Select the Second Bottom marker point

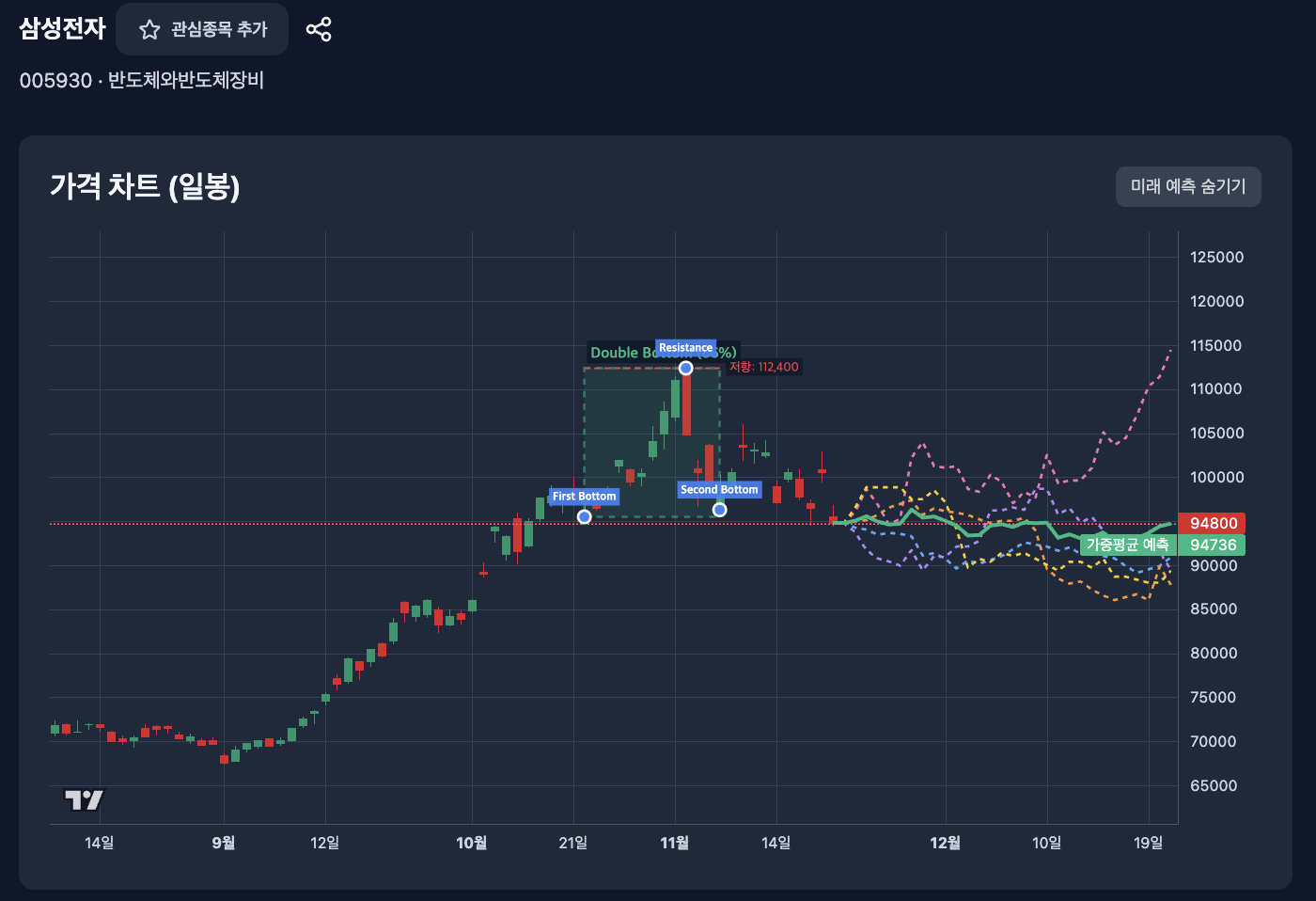tap(719, 510)
